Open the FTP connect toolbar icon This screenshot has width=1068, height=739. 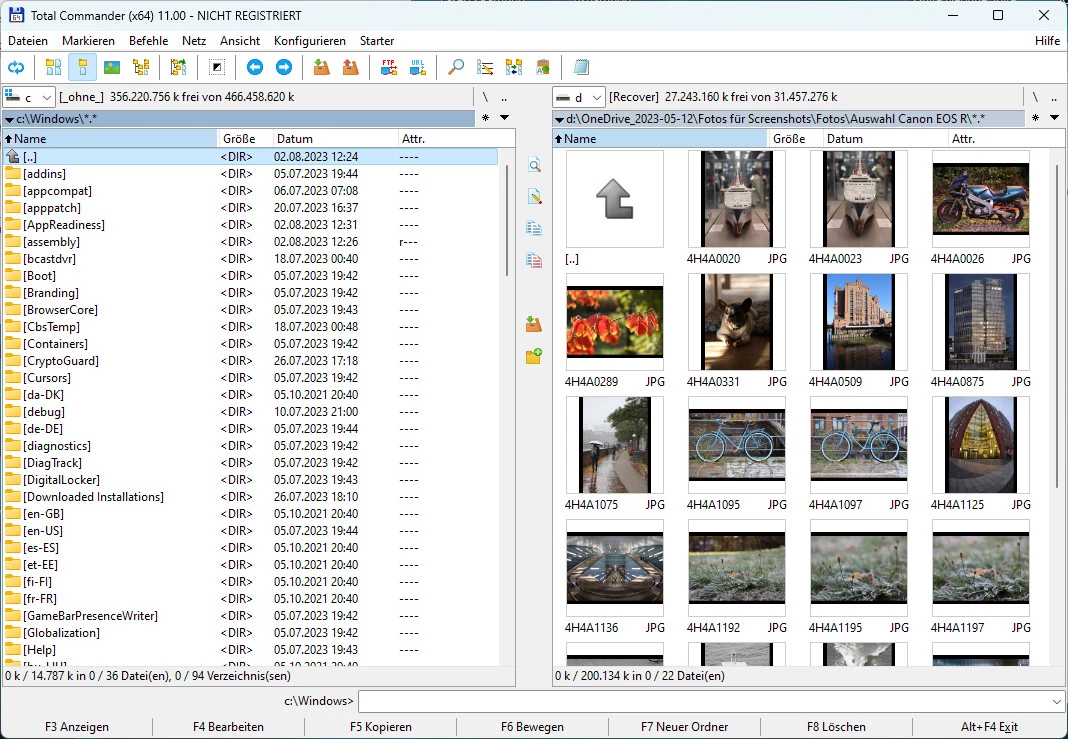(389, 68)
